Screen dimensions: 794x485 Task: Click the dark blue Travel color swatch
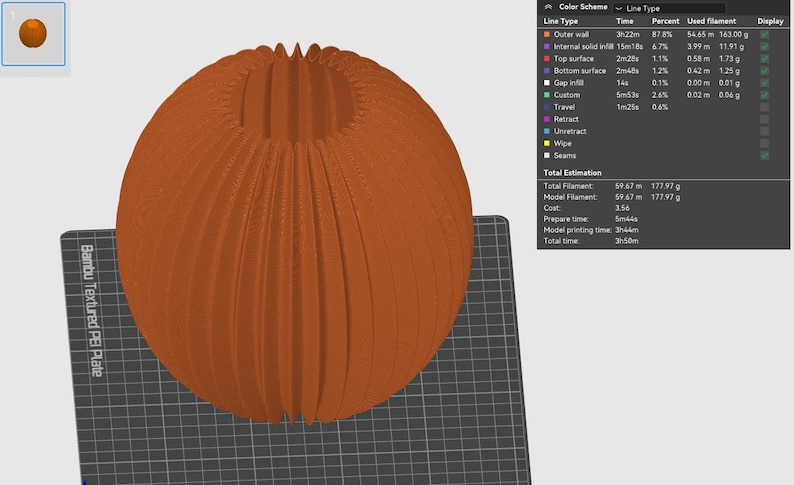(x=547, y=107)
